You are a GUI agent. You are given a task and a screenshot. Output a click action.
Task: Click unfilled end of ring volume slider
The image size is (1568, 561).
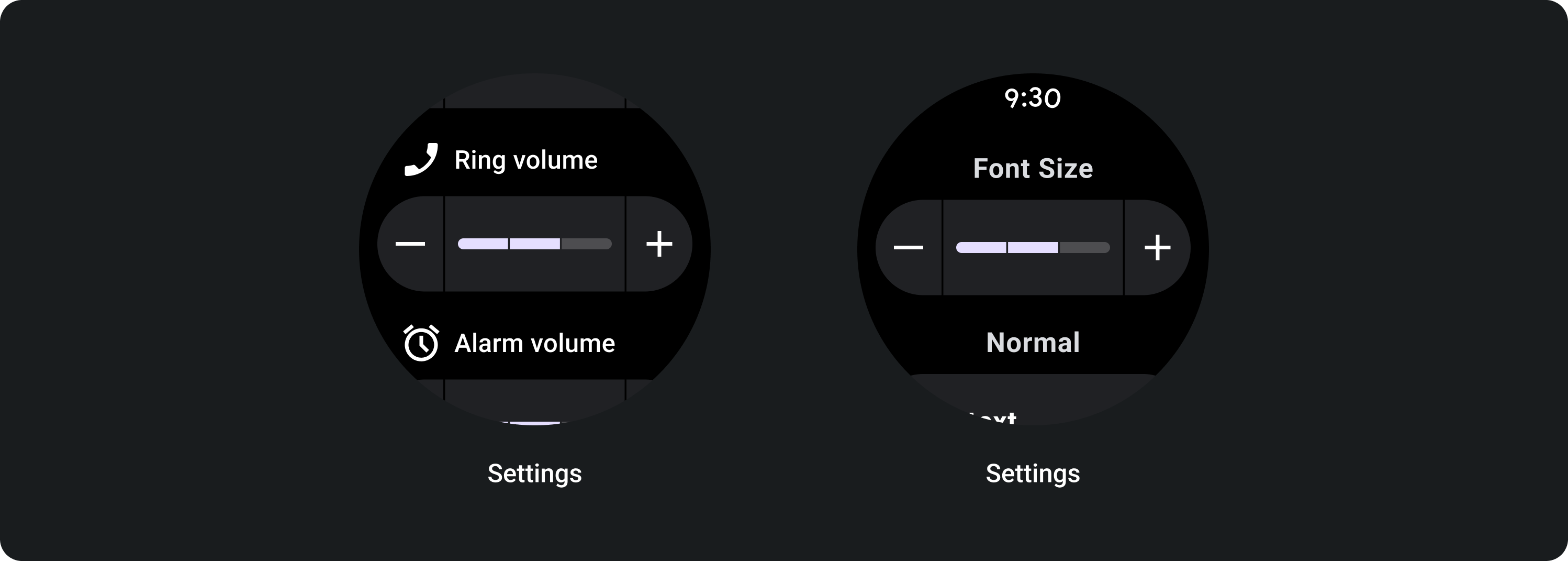tap(586, 244)
